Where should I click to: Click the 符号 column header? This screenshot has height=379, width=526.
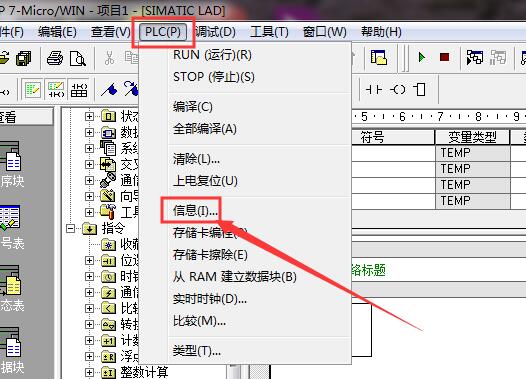pos(372,137)
